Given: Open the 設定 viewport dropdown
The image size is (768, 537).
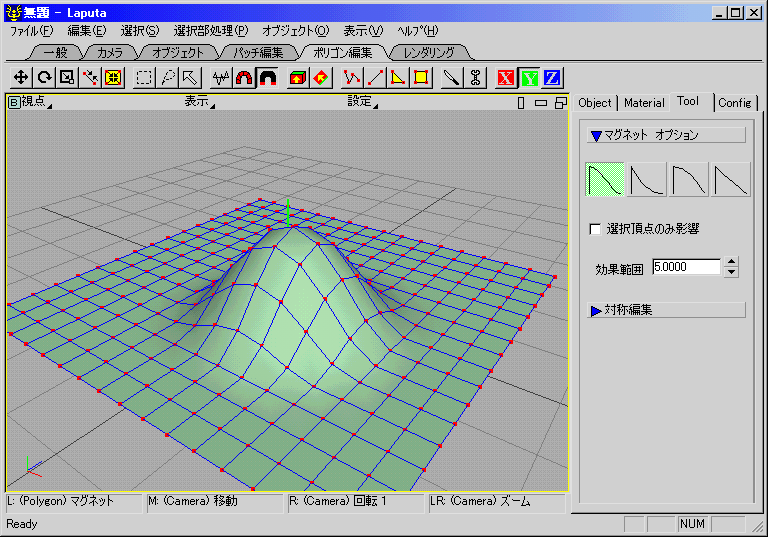Looking at the screenshot, I should click(362, 102).
